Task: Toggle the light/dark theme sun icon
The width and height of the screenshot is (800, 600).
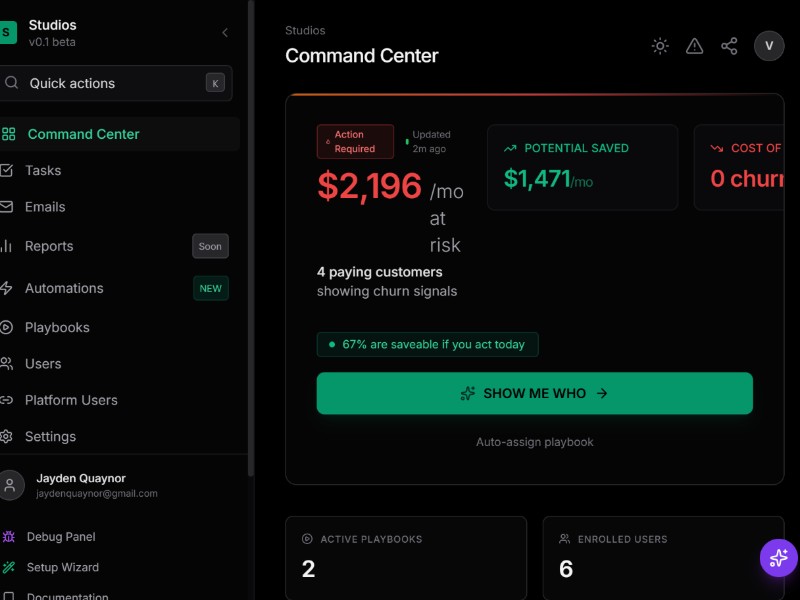Action: pos(660,46)
